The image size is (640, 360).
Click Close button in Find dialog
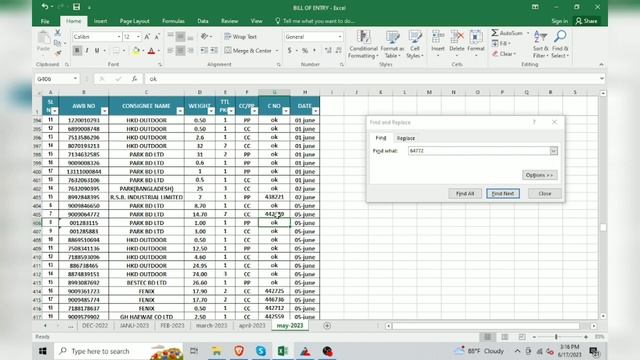point(544,193)
